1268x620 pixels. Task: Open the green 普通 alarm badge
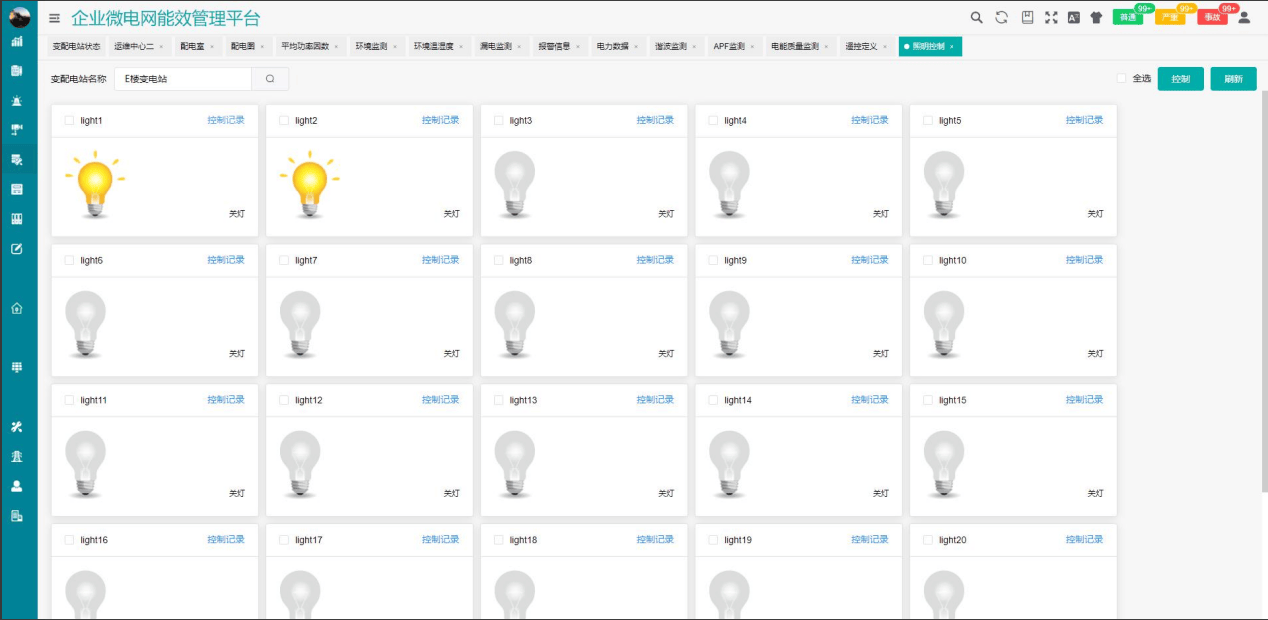1128,17
